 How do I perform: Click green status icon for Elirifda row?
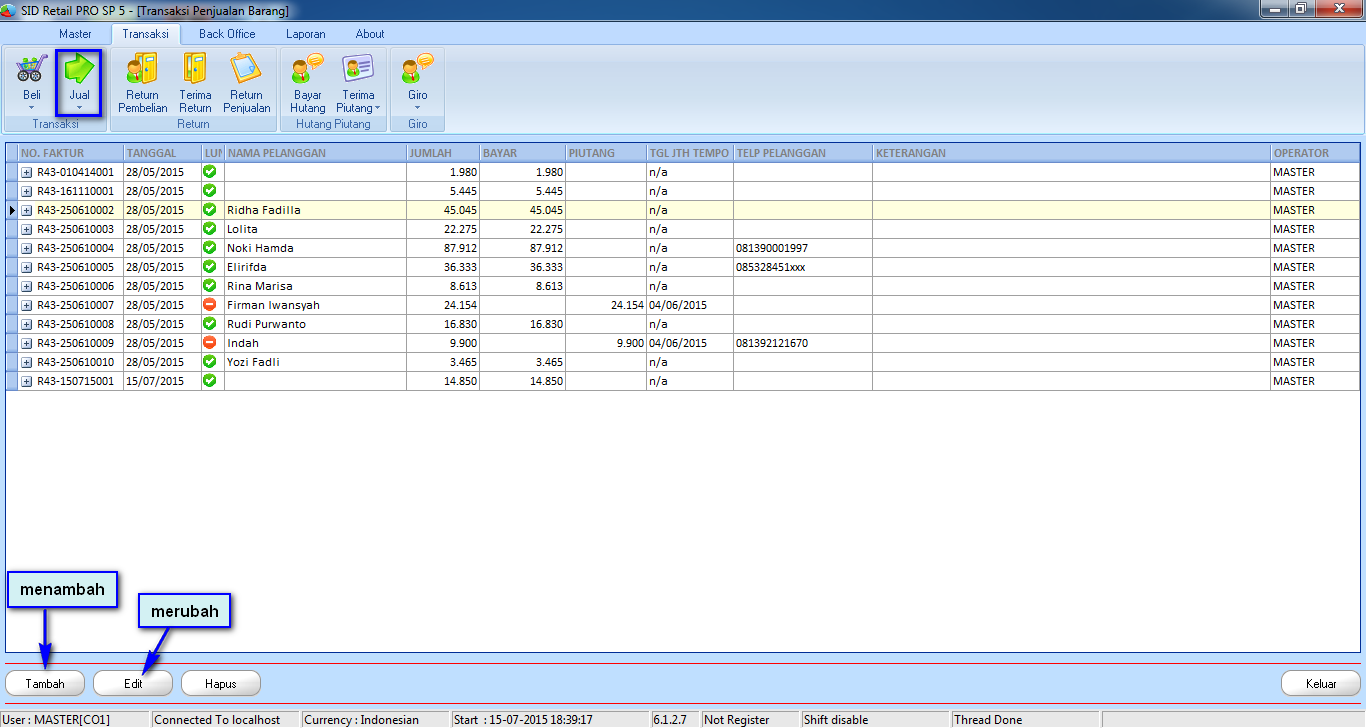click(210, 267)
